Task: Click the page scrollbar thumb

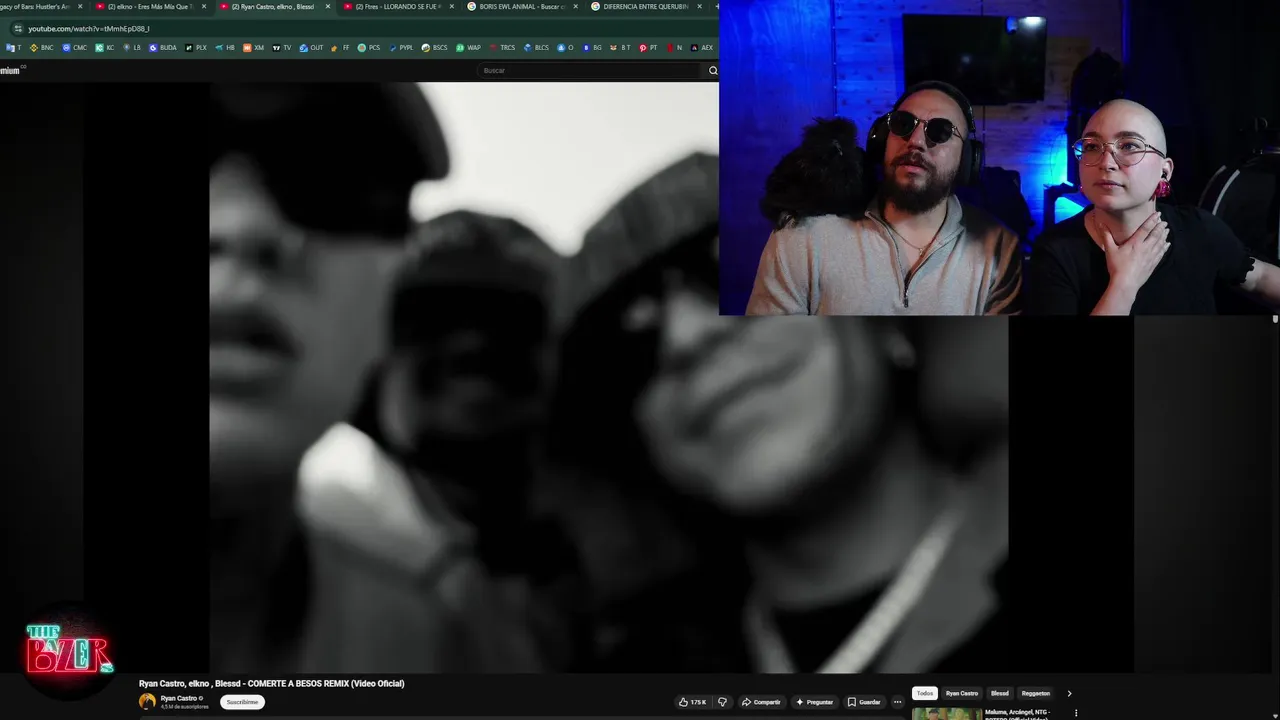Action: pyautogui.click(x=1275, y=319)
